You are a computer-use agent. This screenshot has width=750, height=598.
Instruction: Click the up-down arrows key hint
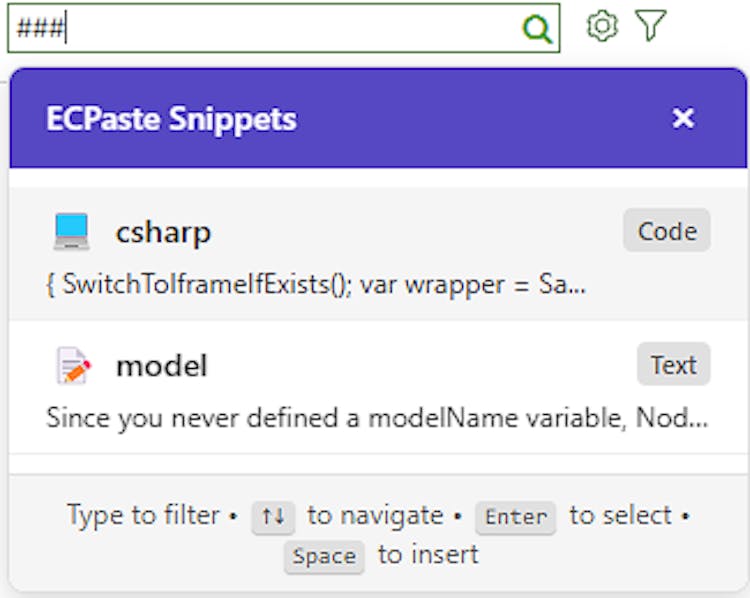[273, 517]
